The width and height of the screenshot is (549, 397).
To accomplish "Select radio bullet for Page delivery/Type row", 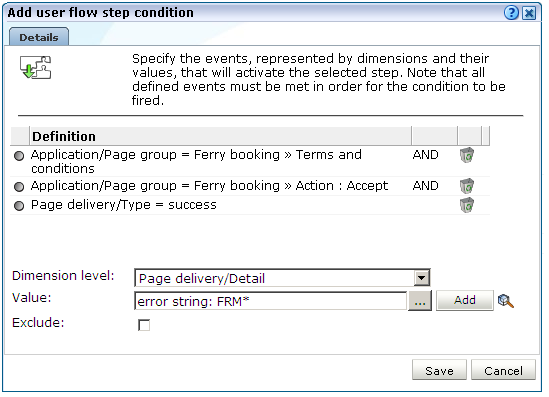I will (19, 206).
